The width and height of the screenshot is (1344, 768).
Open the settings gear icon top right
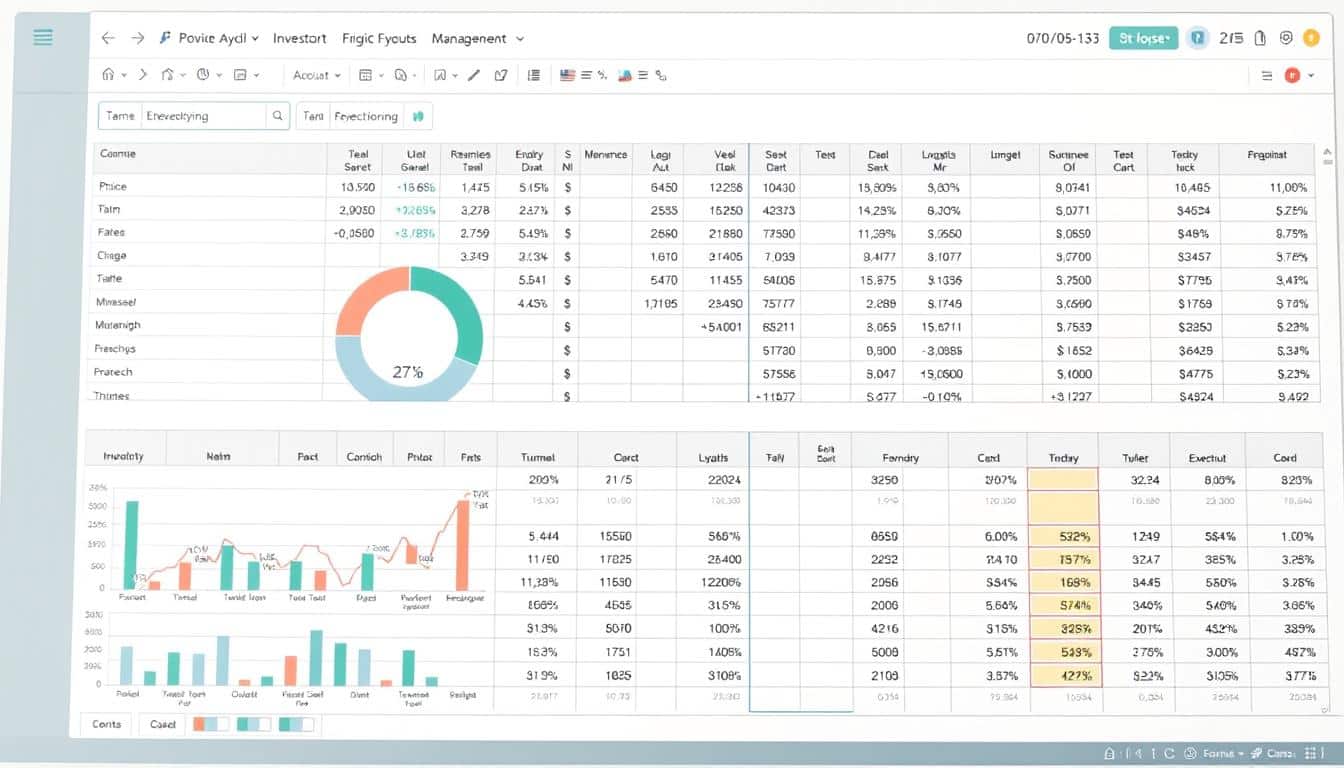tap(1286, 38)
